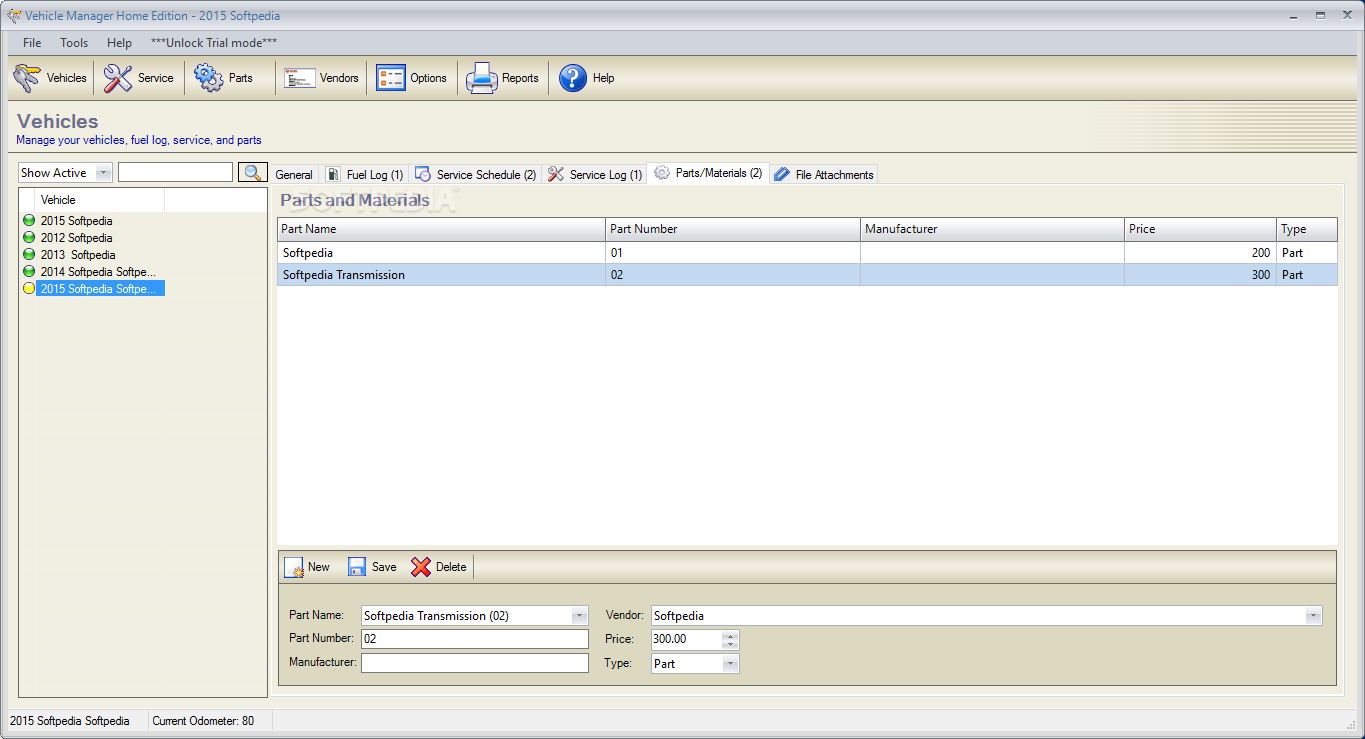
Task: Click the magnifier search button
Action: point(253,172)
